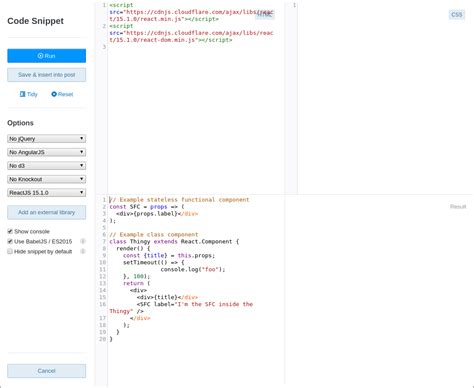Click info icon beside Use BabelJS / ES2015

point(83,241)
